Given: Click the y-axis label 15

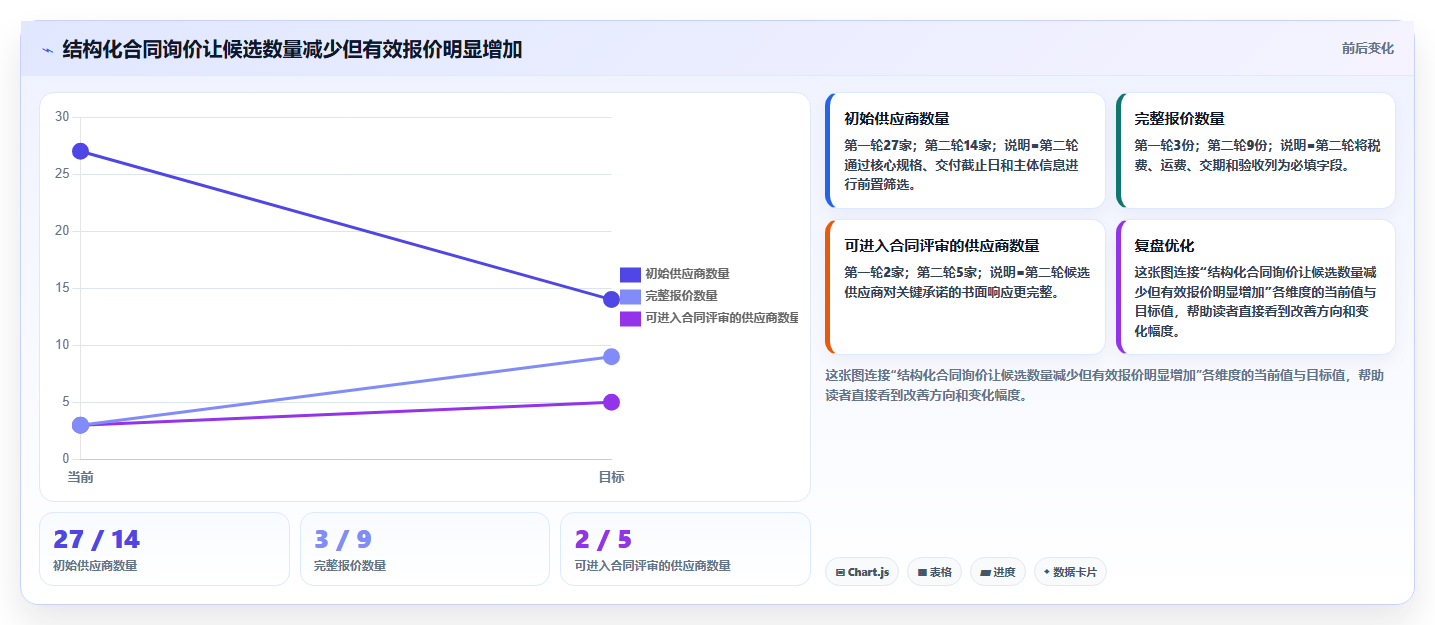Looking at the screenshot, I should [x=62, y=288].
